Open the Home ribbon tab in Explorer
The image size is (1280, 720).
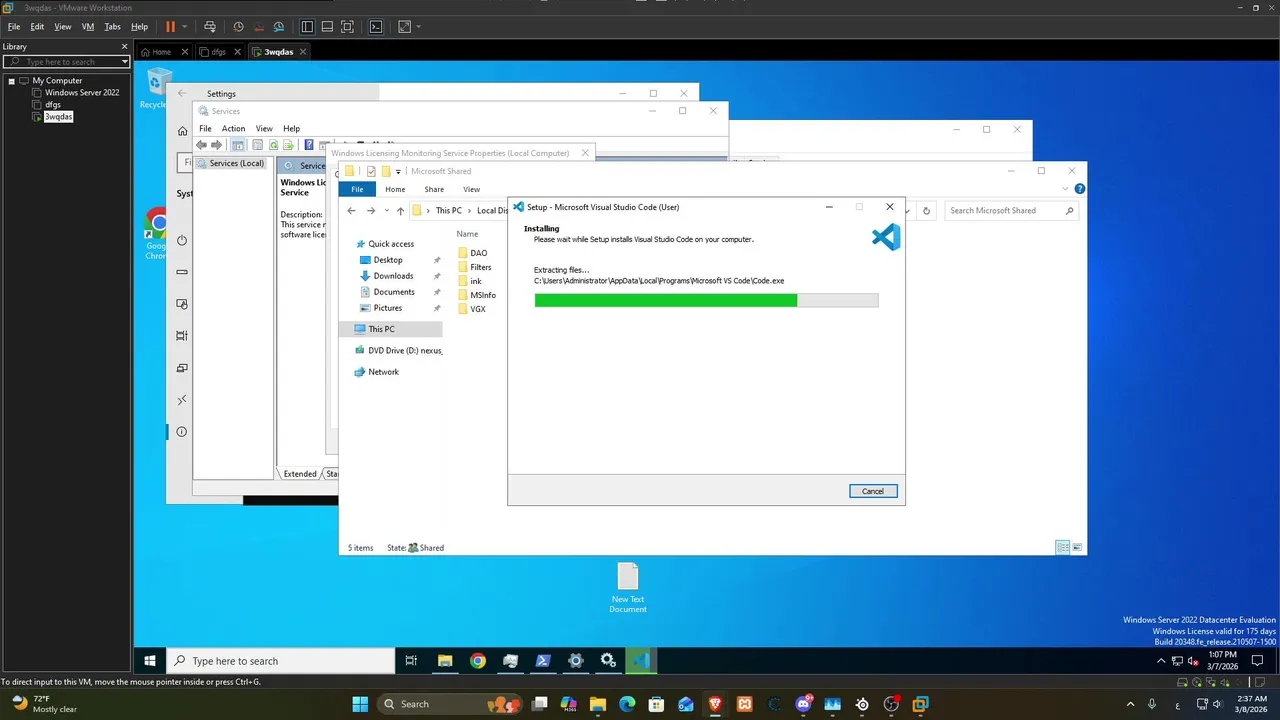tap(395, 189)
